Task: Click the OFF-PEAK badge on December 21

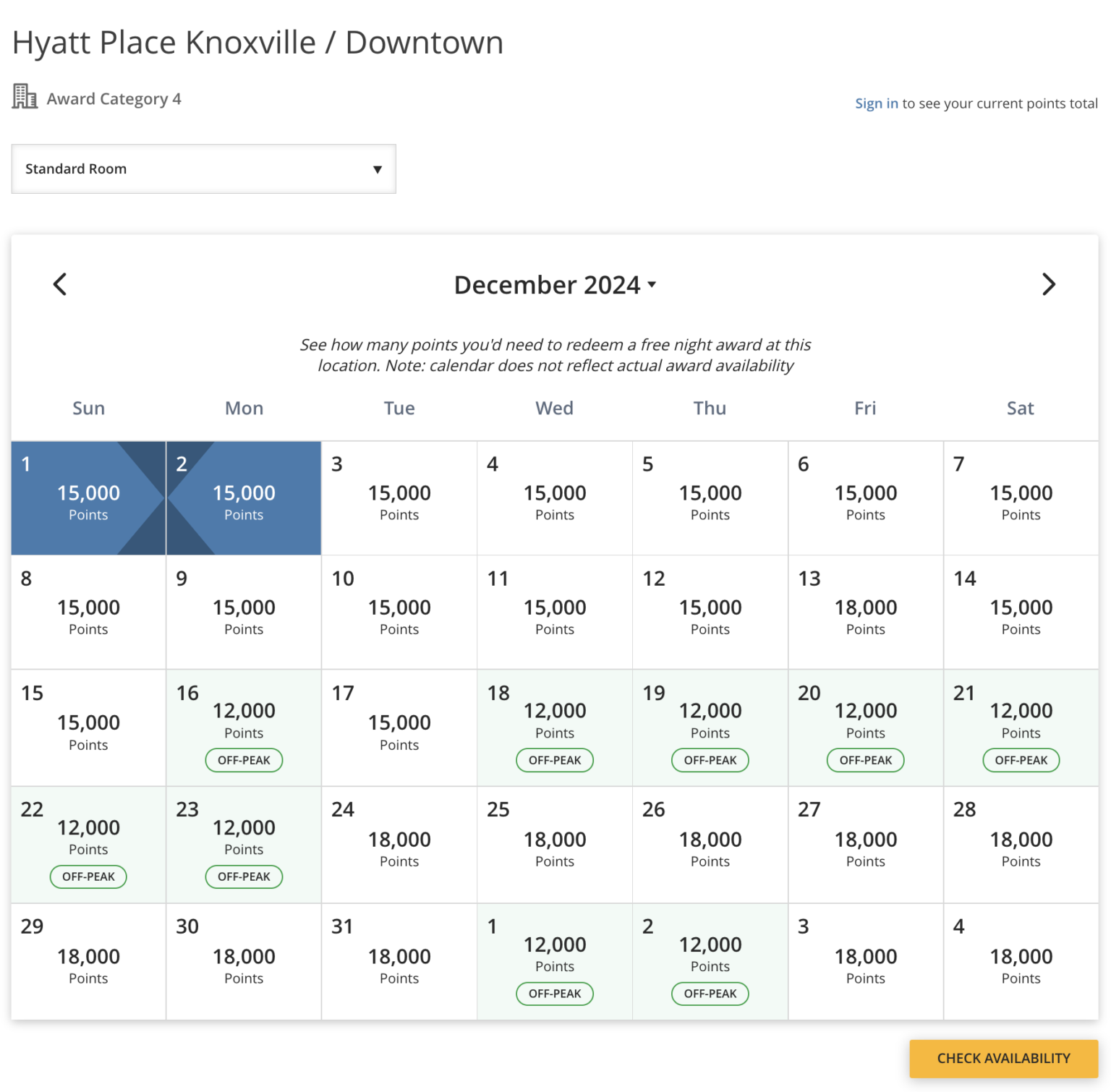Action: click(x=1021, y=760)
